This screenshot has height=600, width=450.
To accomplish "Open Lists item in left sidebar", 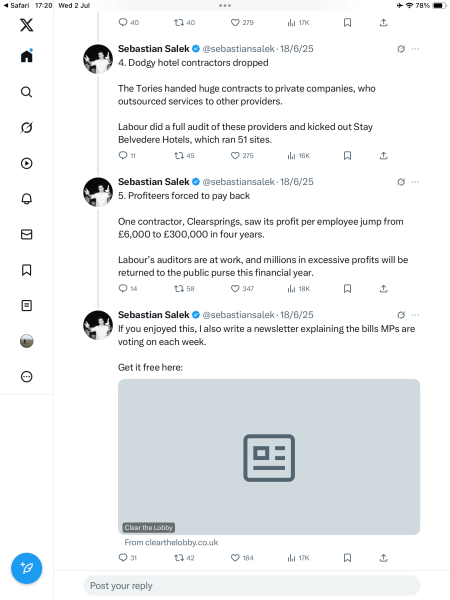I will click(26, 305).
